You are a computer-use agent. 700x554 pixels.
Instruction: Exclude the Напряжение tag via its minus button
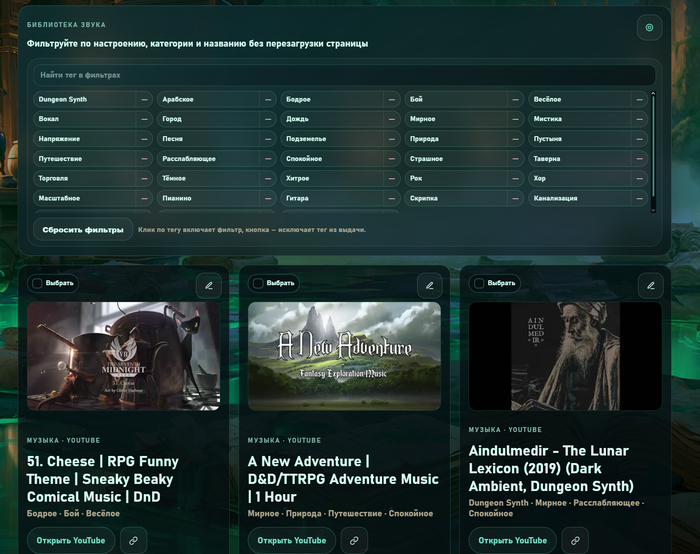tap(144, 139)
